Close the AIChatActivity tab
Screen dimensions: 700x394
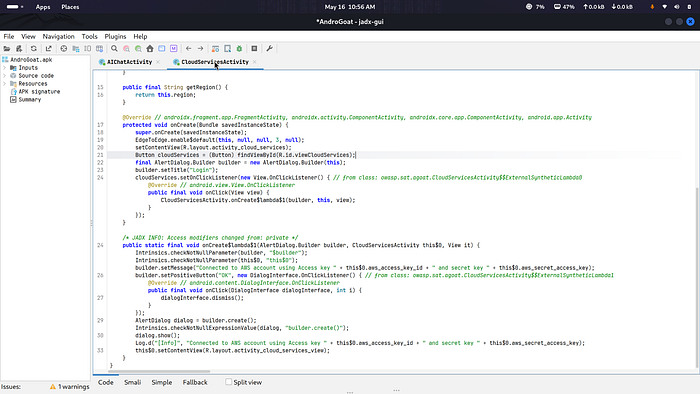click(x=158, y=62)
